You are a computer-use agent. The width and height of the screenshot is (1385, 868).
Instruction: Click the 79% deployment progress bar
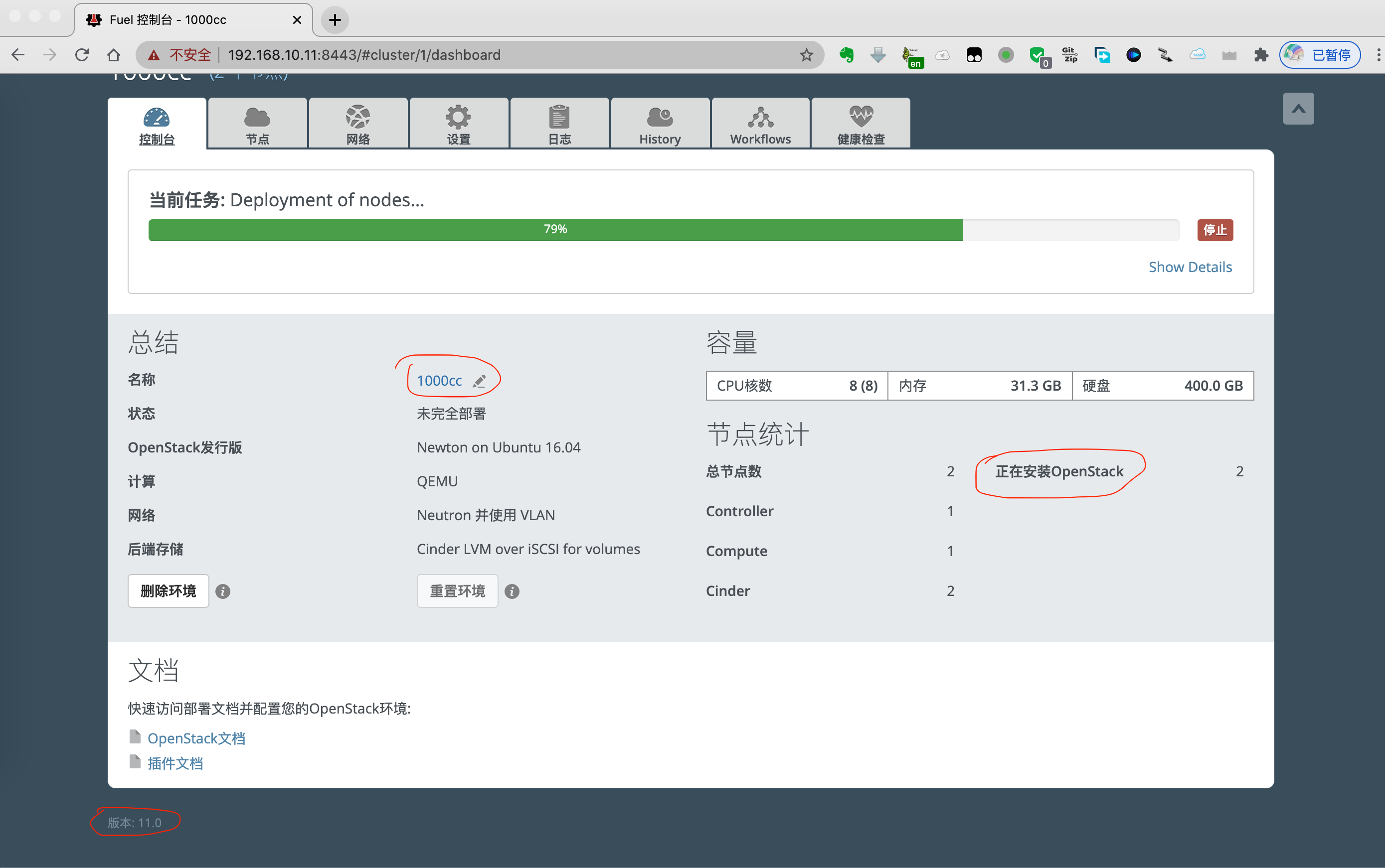(555, 230)
